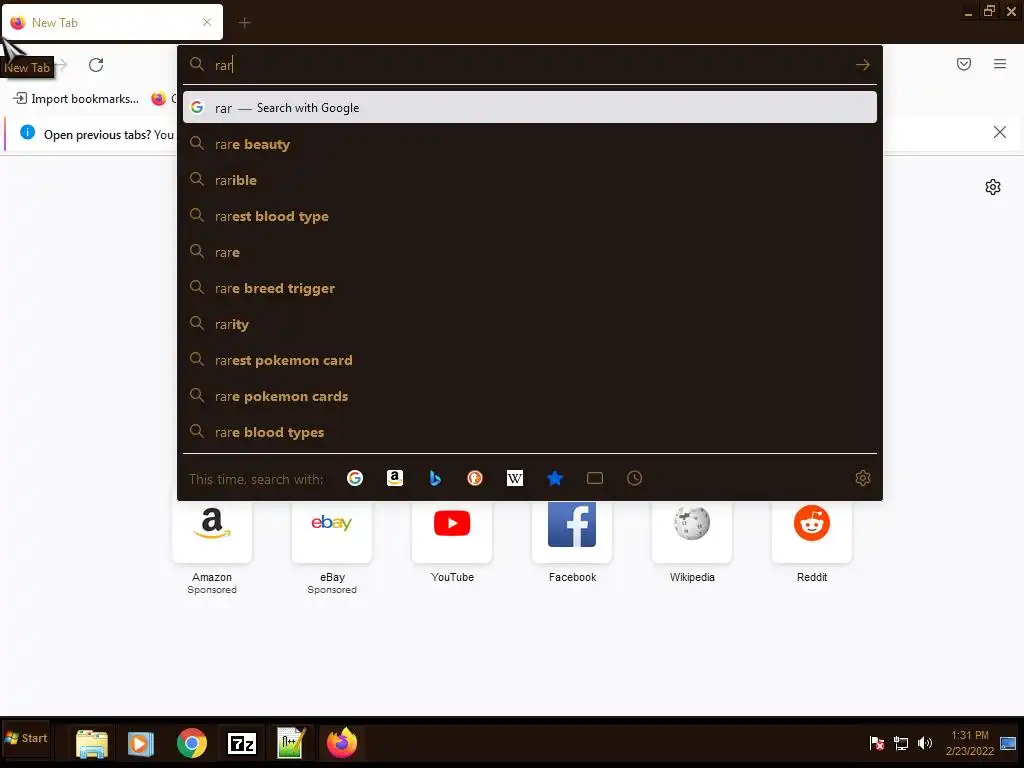Launch the media player taskbar icon
Image resolution: width=1024 pixels, height=768 pixels.
click(x=140, y=743)
